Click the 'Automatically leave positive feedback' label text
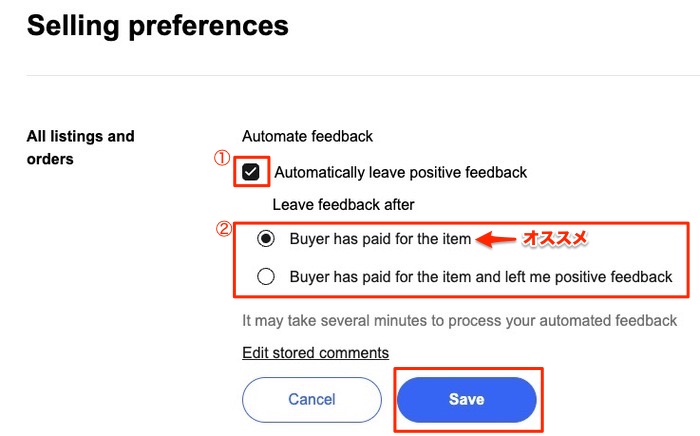This screenshot has width=700, height=436. (x=400, y=172)
